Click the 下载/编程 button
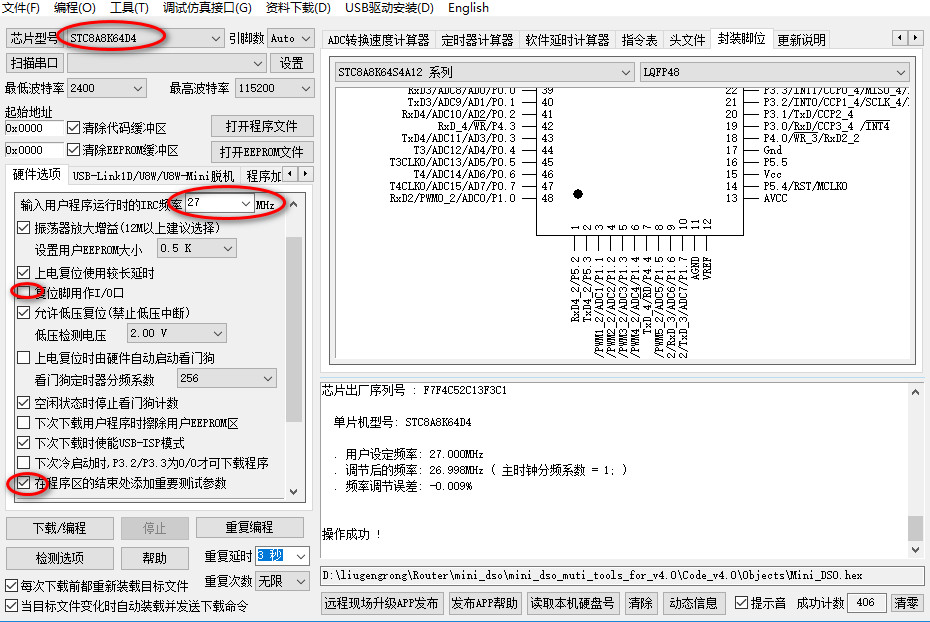The height and width of the screenshot is (622, 930). tap(59, 528)
